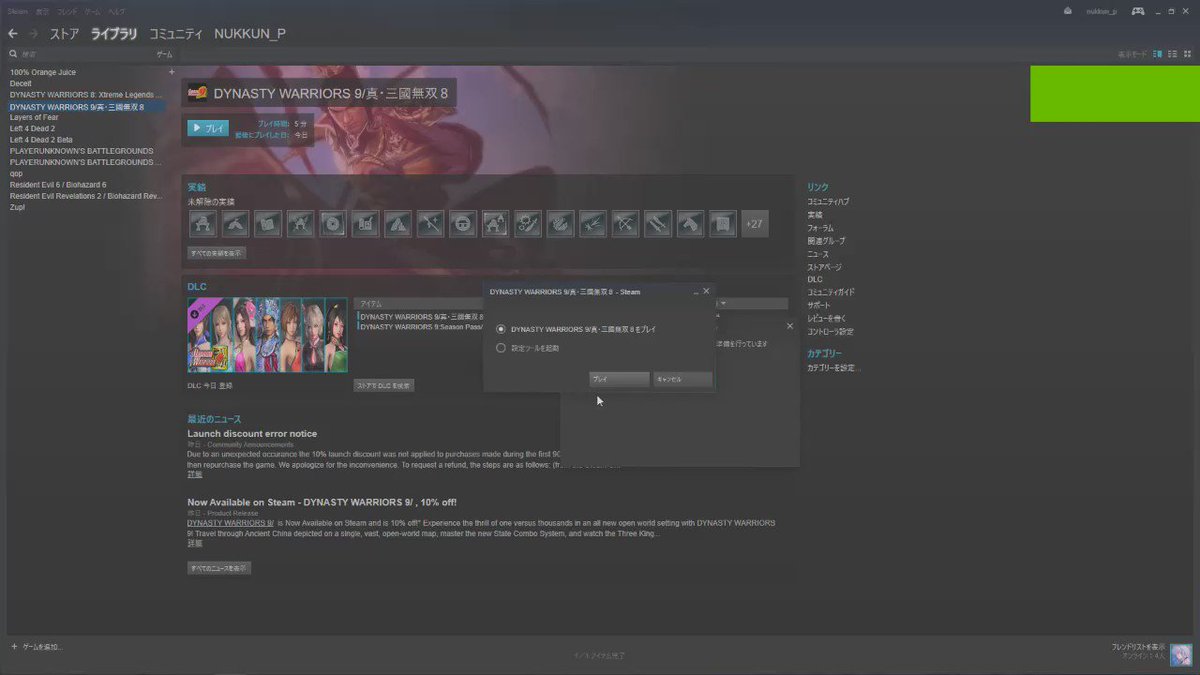The image size is (1200, 675).
Task: Select qop in the game list
Action: 16,173
